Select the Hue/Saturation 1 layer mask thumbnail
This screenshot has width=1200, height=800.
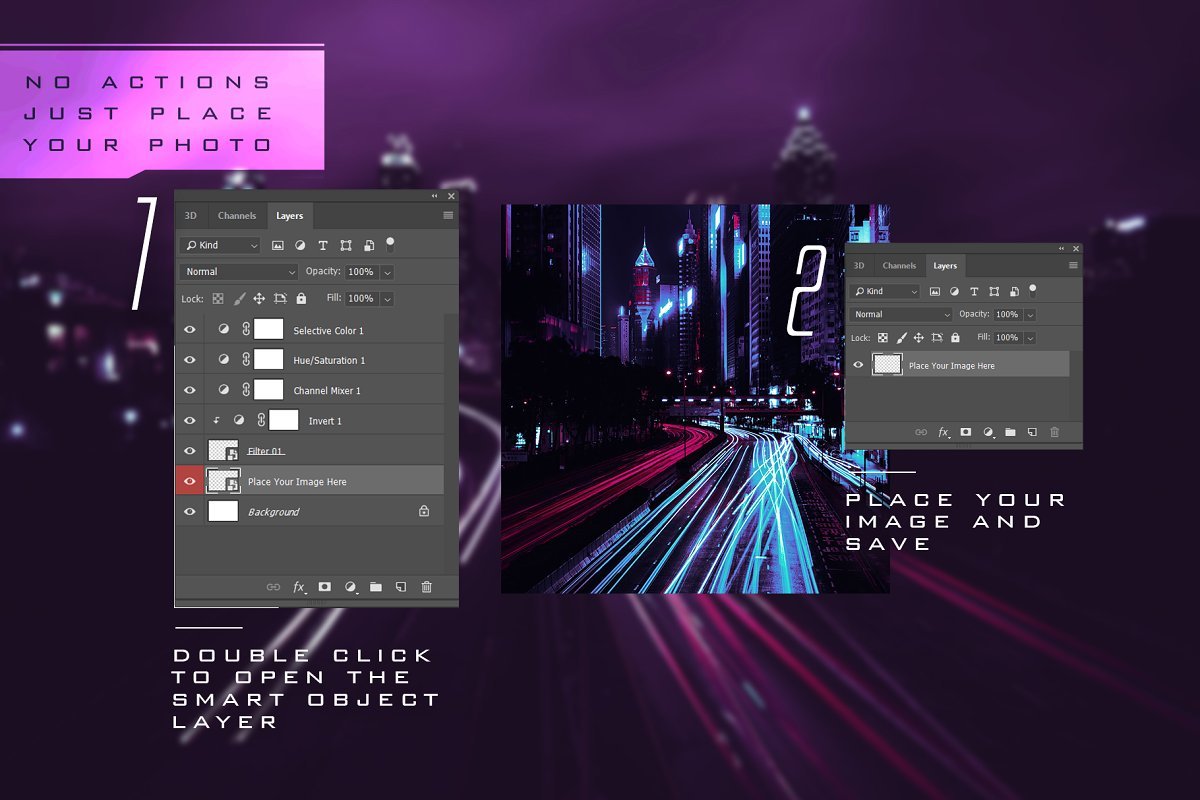(x=268, y=360)
